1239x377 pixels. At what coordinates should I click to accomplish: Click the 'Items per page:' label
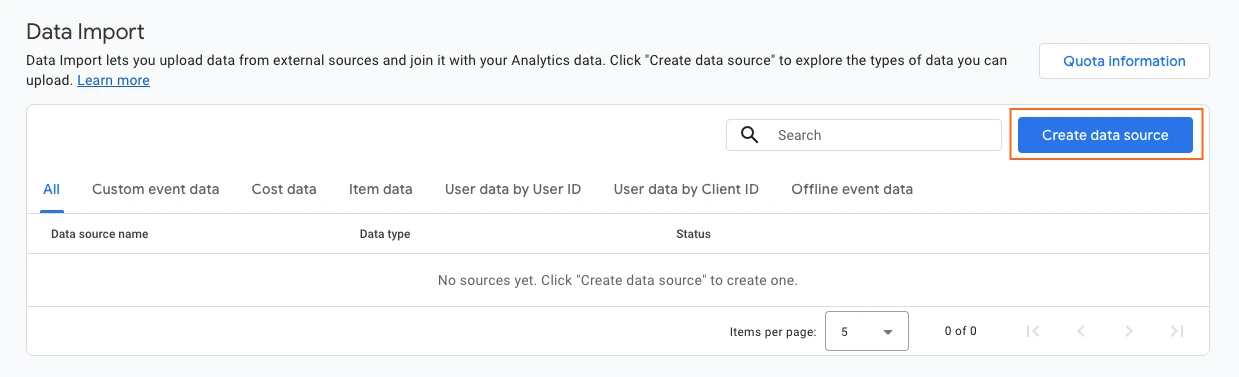pyautogui.click(x=773, y=331)
